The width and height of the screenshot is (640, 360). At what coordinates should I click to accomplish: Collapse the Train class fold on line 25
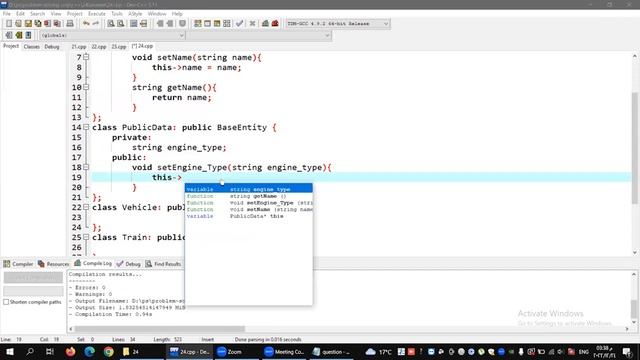click(86, 237)
